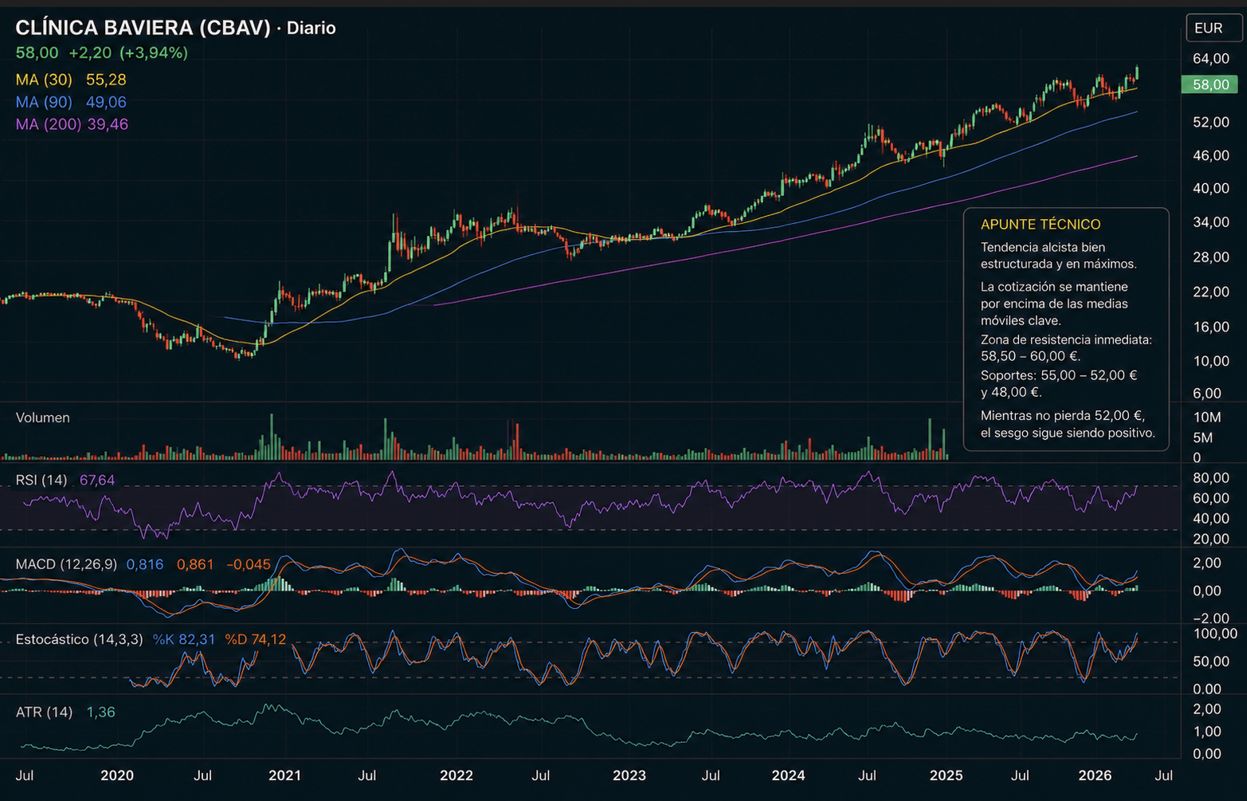Click the MACD (12,26,9) indicator label
This screenshot has height=801, width=1247.
[66, 564]
